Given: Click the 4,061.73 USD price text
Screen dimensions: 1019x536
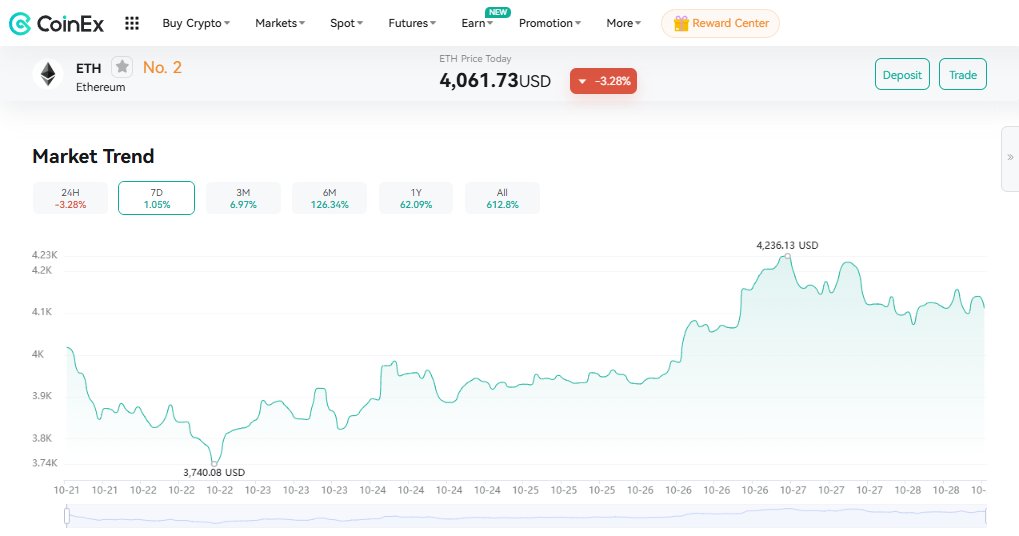Looking at the screenshot, I should click(495, 81).
